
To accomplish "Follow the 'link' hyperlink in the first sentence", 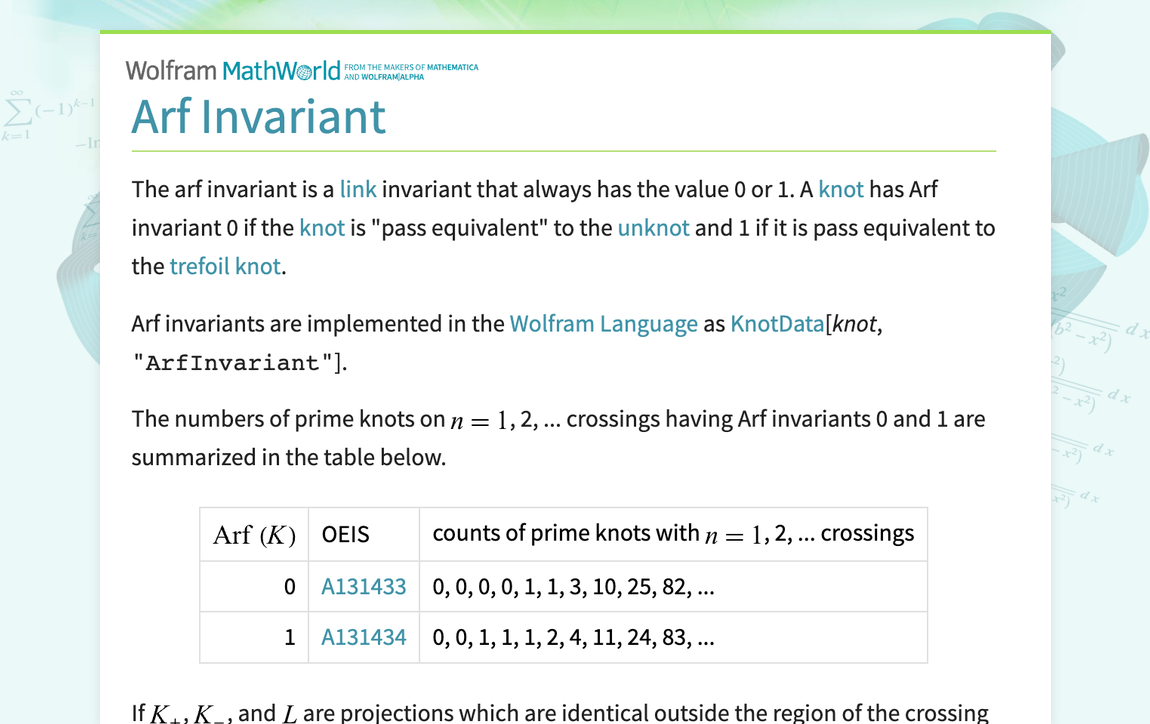I will point(358,189).
